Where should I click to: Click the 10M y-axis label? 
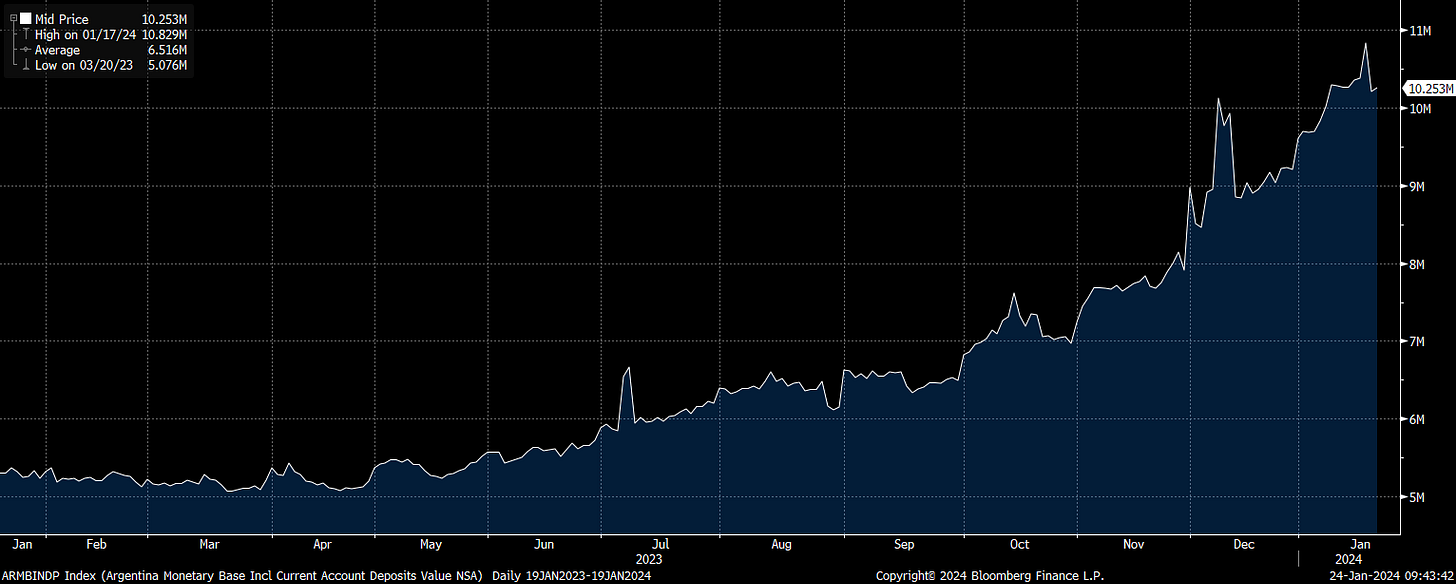1420,108
